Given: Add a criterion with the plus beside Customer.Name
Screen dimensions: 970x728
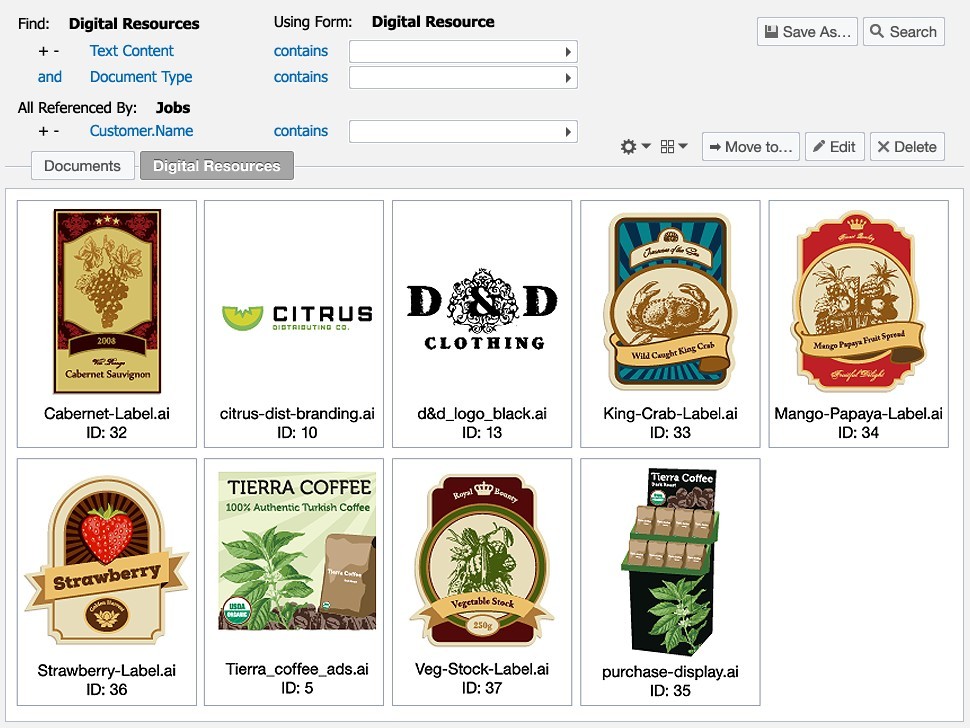Looking at the screenshot, I should (x=43, y=131).
